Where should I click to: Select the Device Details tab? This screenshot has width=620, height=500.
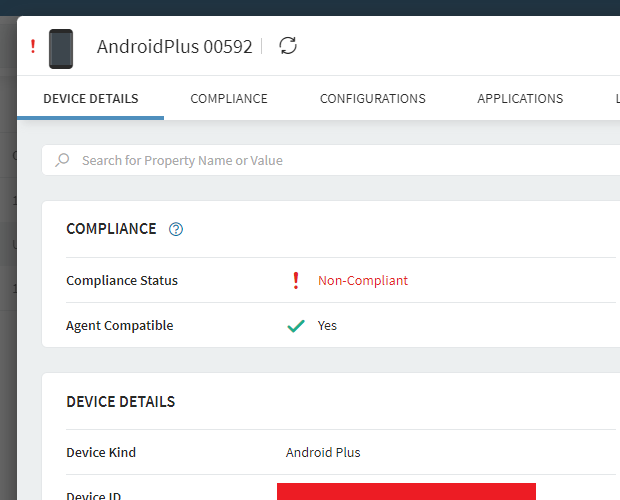91,99
